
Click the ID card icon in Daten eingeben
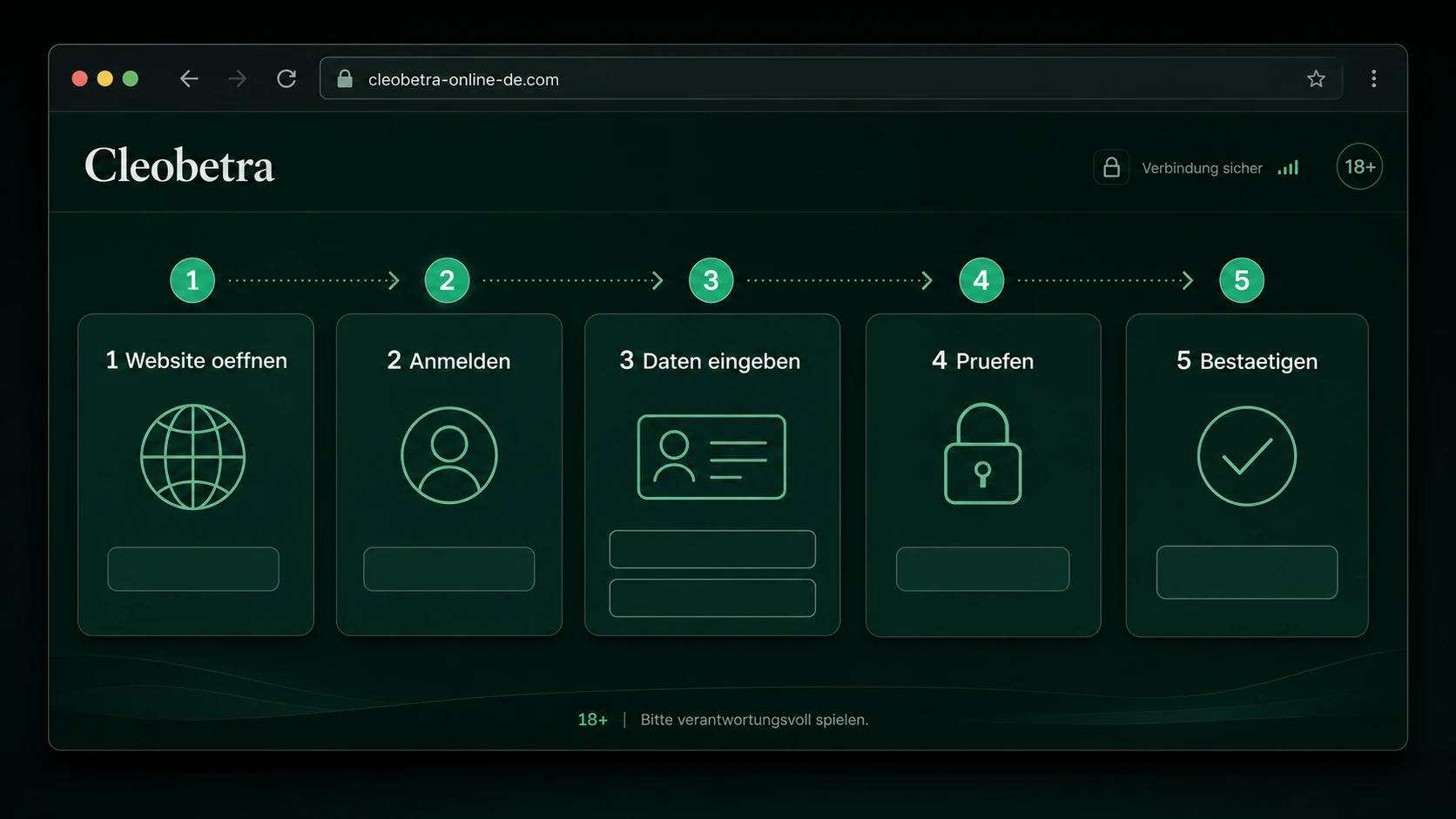711,457
